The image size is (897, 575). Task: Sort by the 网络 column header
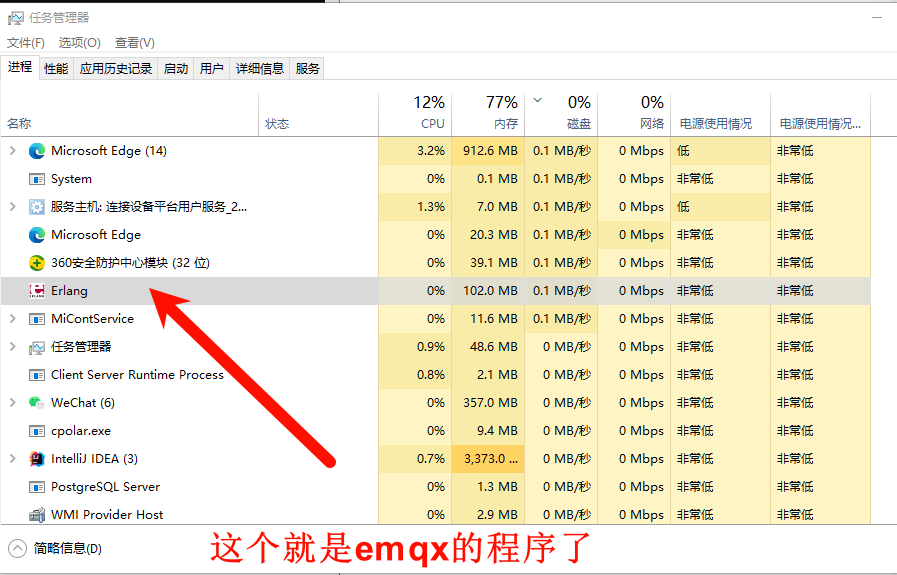[x=634, y=114]
